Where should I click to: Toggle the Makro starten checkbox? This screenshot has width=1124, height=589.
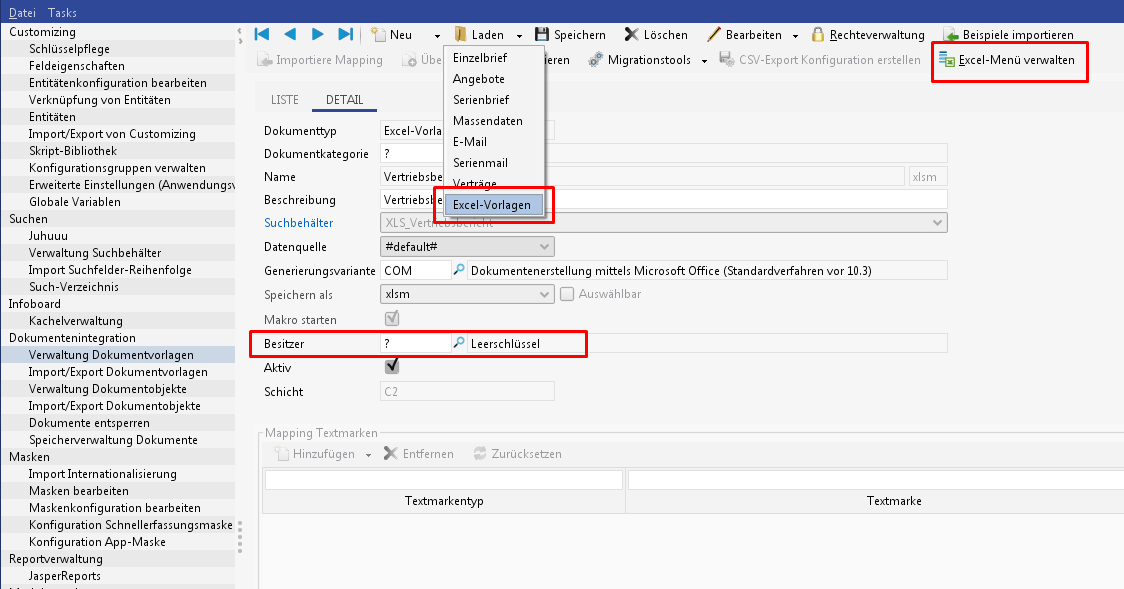(x=392, y=319)
